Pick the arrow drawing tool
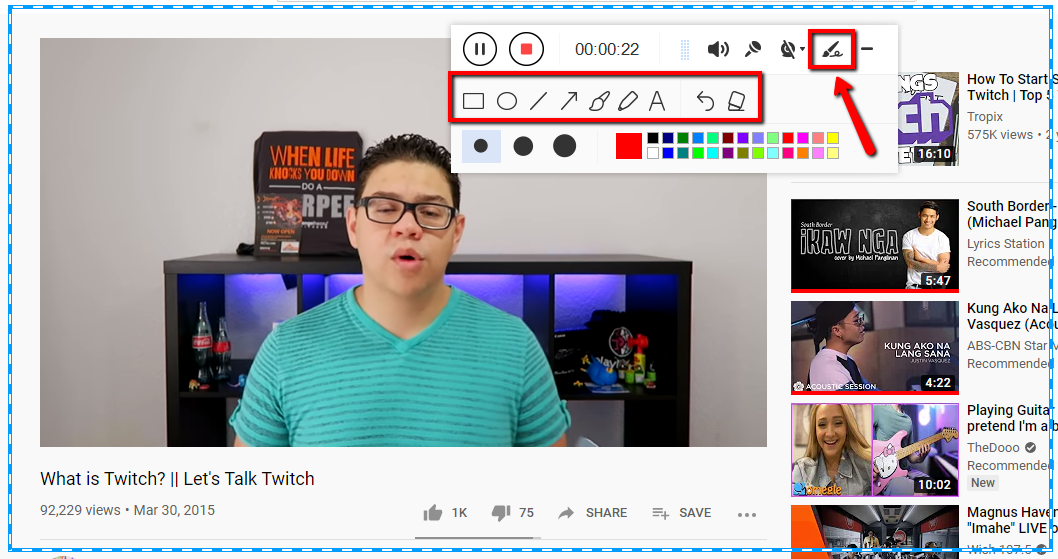Viewport: 1058px width, 559px height. (568, 101)
